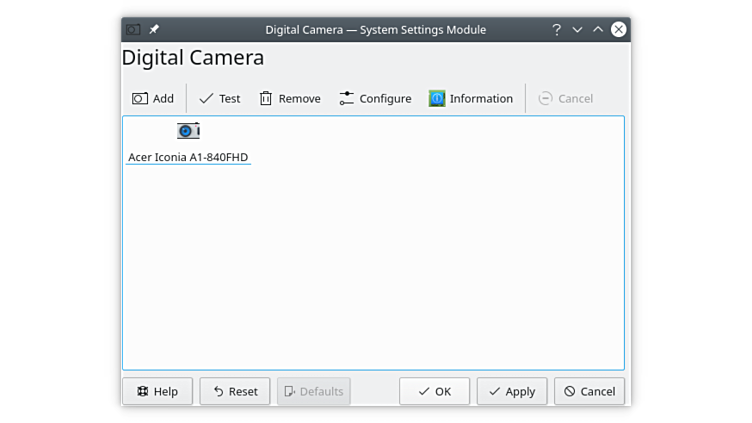Image resolution: width=752 pixels, height=423 pixels.
Task: Maximize the Digital Camera settings window
Action: pos(598,30)
